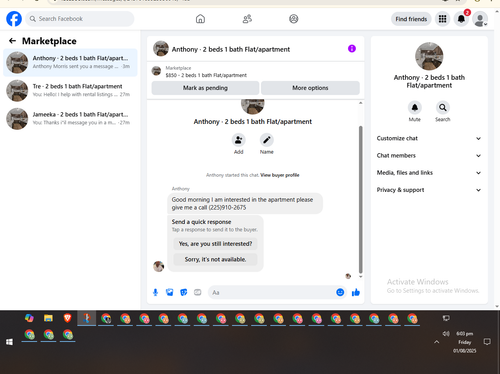
Task: Open the Anthony conversation in list
Action: coord(70,62)
